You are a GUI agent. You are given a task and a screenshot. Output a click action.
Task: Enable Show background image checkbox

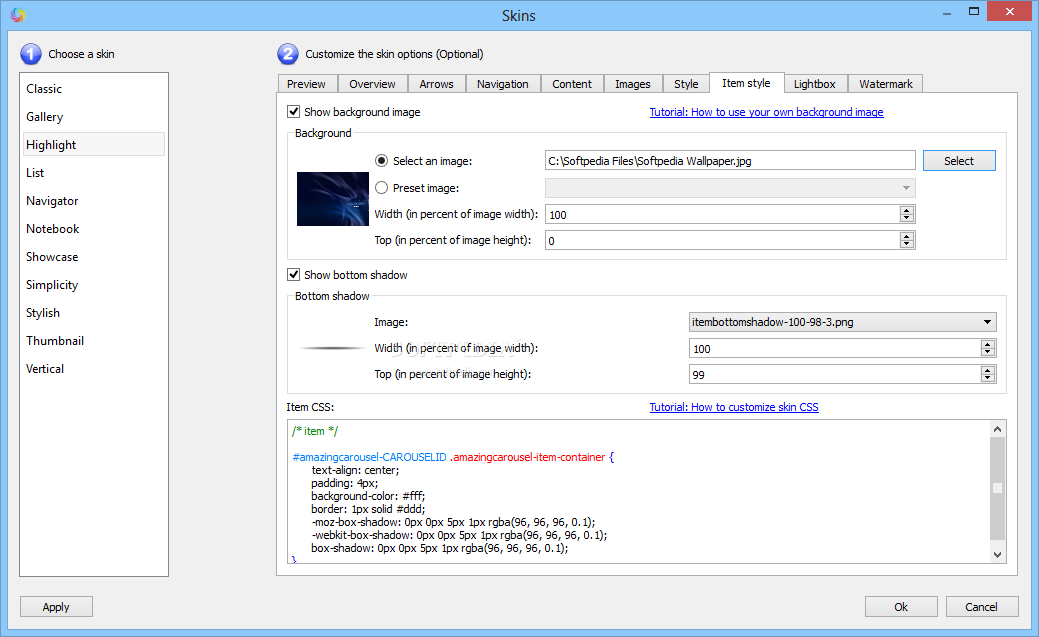294,111
